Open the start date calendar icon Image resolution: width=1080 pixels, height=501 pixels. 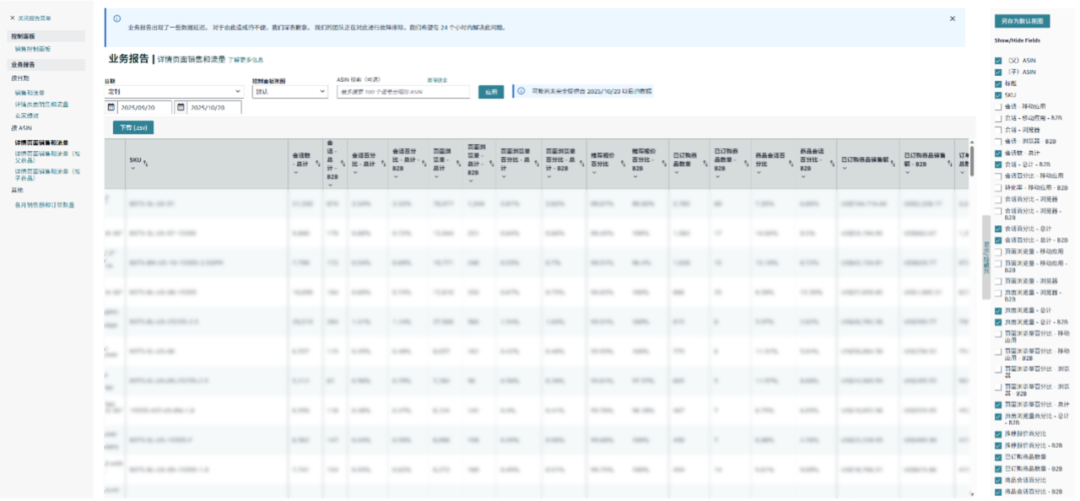[112, 107]
